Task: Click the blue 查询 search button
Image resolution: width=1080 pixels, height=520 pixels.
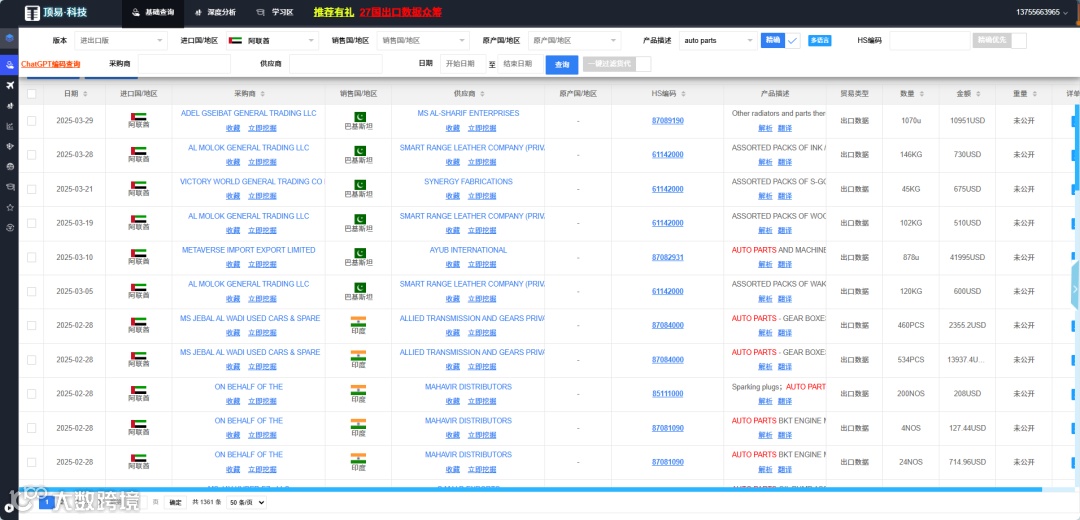Action: click(562, 65)
